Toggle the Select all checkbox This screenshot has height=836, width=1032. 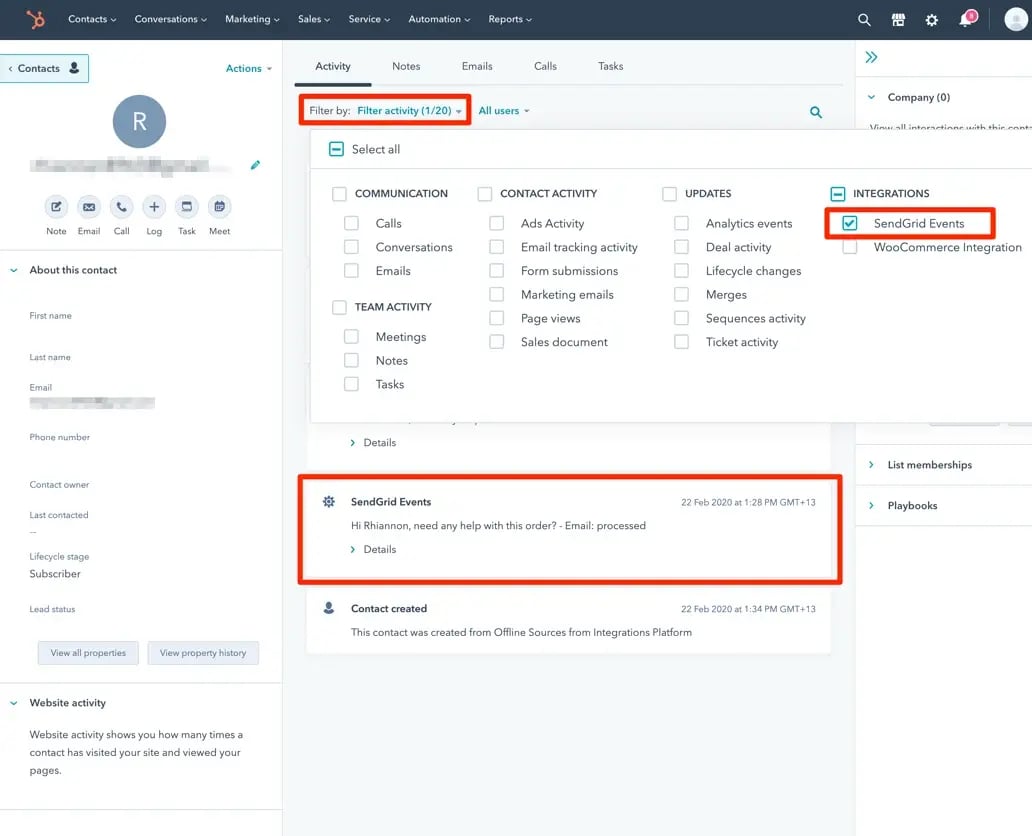[337, 149]
